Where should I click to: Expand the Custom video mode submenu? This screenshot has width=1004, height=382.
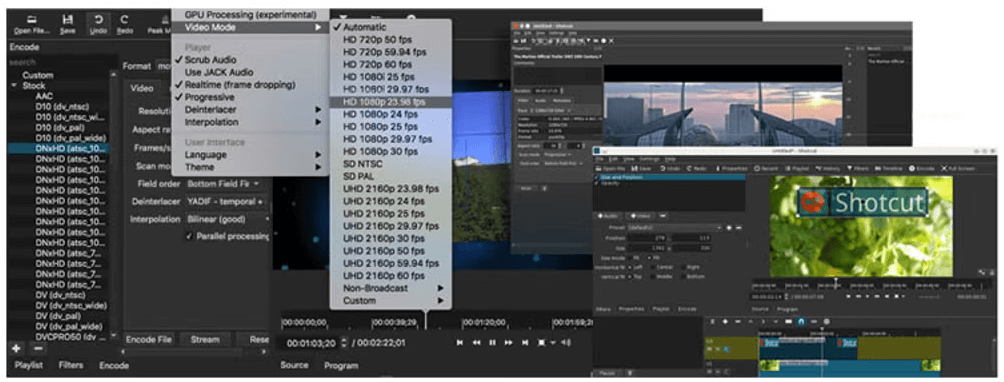(x=391, y=301)
